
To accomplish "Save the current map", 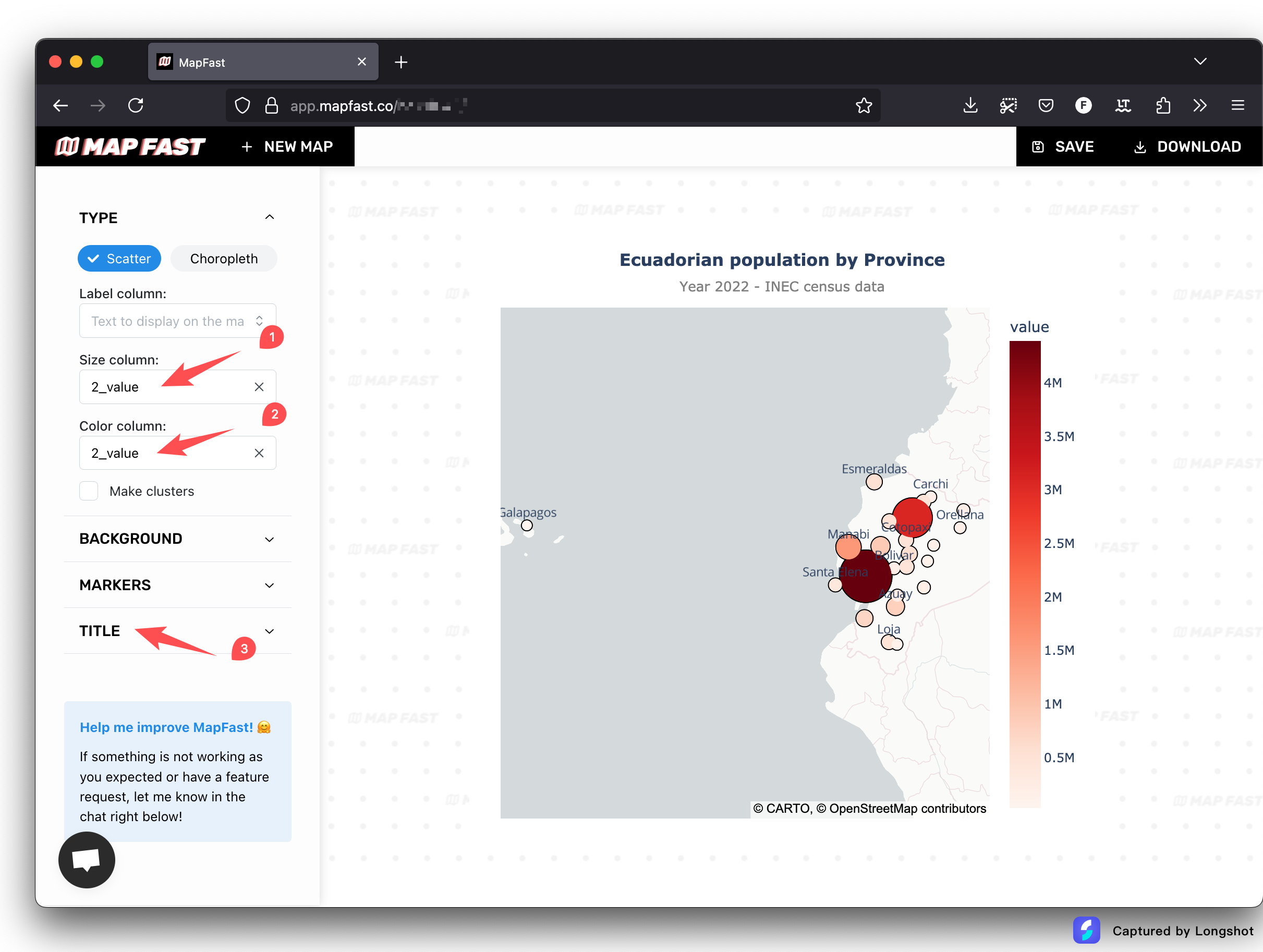I will point(1063,147).
